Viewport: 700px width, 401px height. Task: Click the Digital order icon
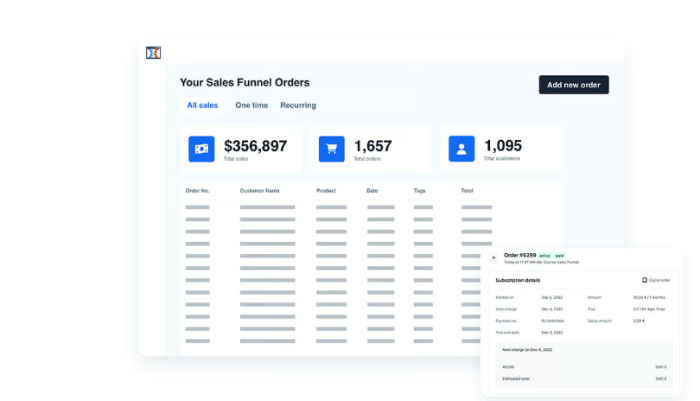[x=644, y=280]
